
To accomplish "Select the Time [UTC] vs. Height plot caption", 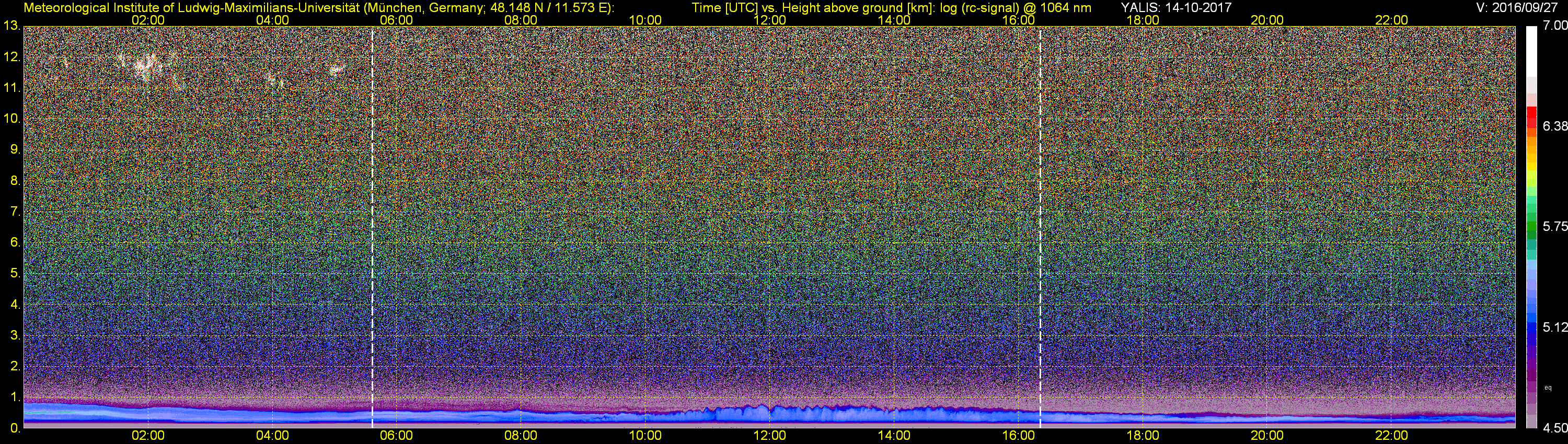I will pyautogui.click(x=891, y=8).
